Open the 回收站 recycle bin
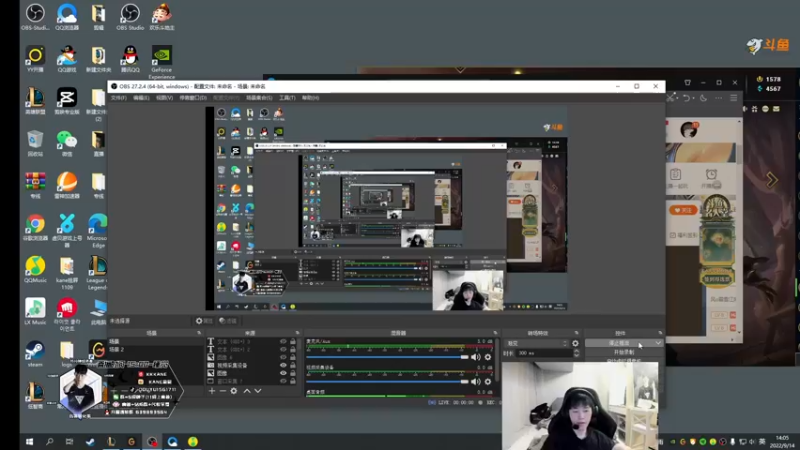The height and width of the screenshot is (450, 800). (x=35, y=143)
